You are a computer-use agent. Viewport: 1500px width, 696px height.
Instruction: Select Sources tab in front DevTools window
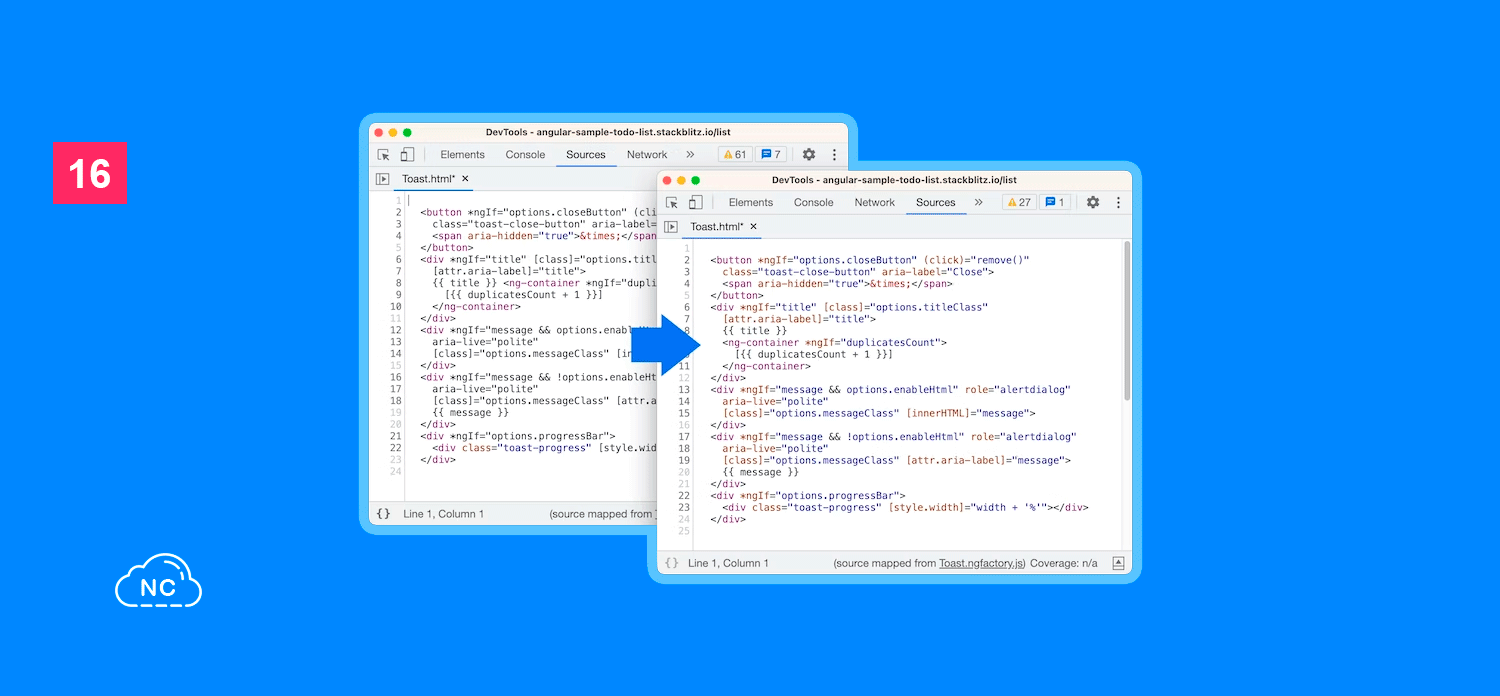936,202
